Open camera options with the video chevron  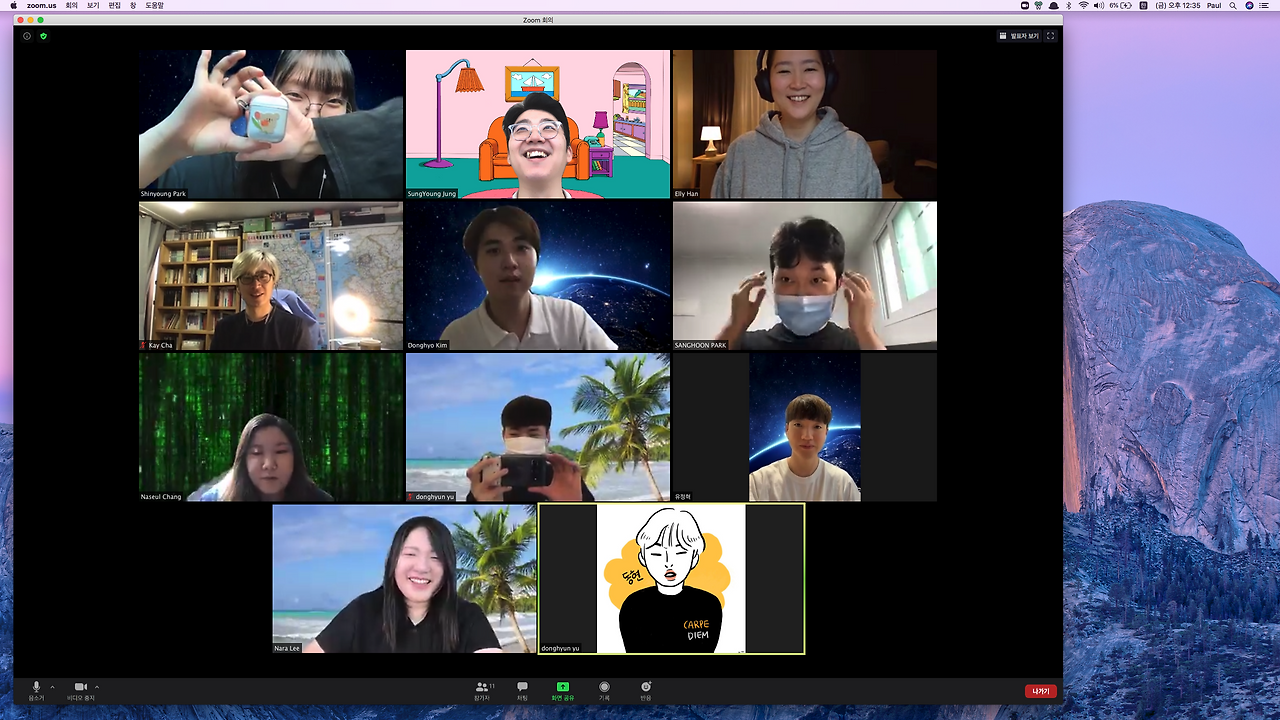click(x=96, y=687)
